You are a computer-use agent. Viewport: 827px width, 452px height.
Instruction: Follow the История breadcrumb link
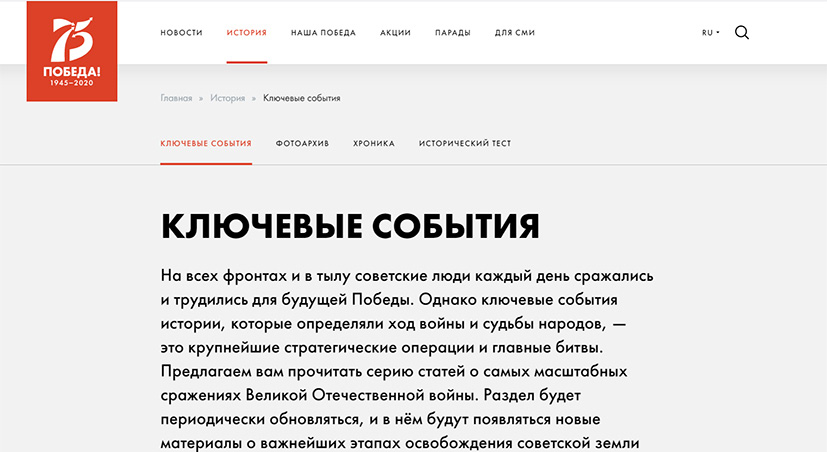[227, 98]
